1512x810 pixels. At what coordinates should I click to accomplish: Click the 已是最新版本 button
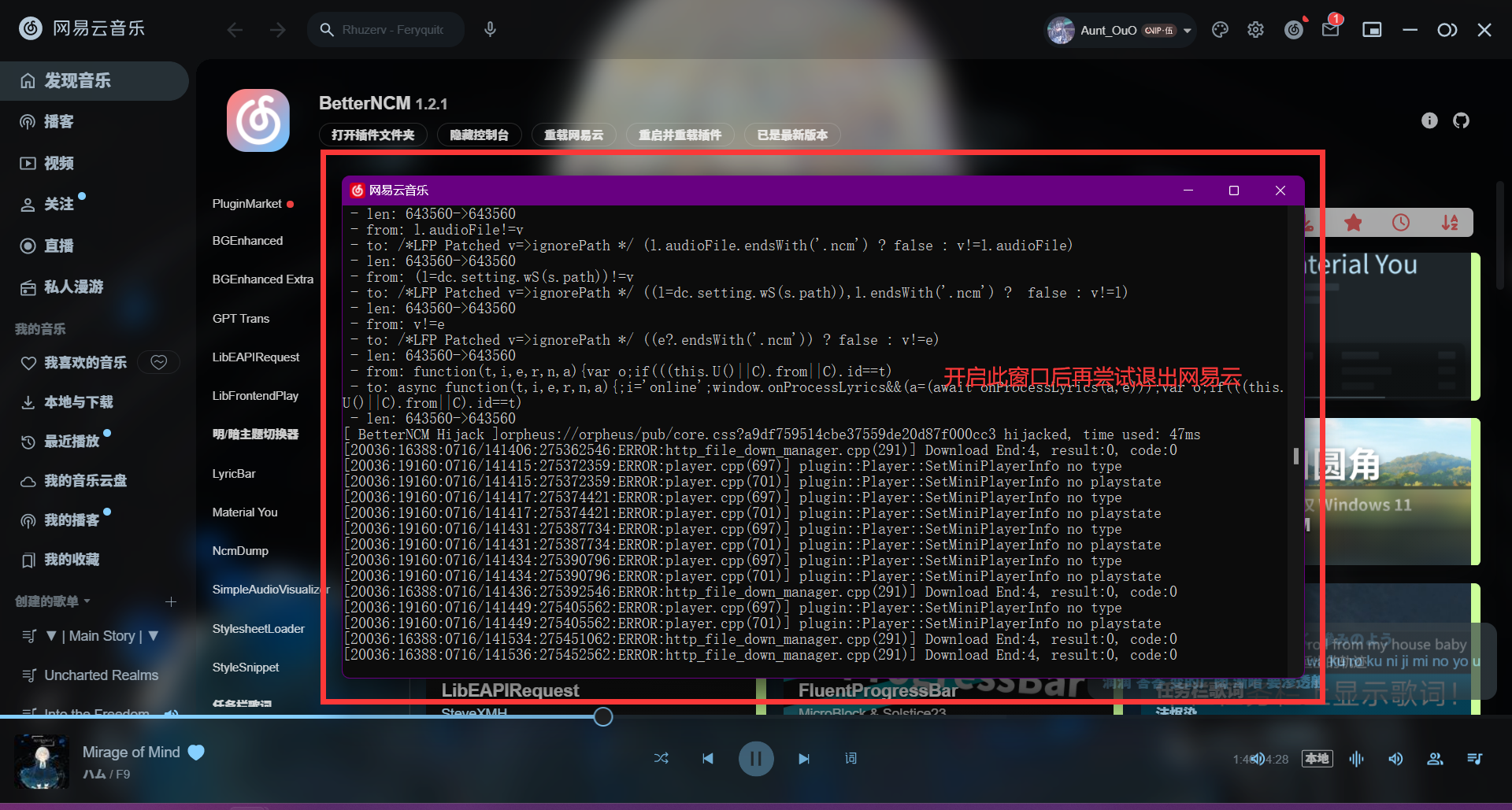[x=792, y=135]
